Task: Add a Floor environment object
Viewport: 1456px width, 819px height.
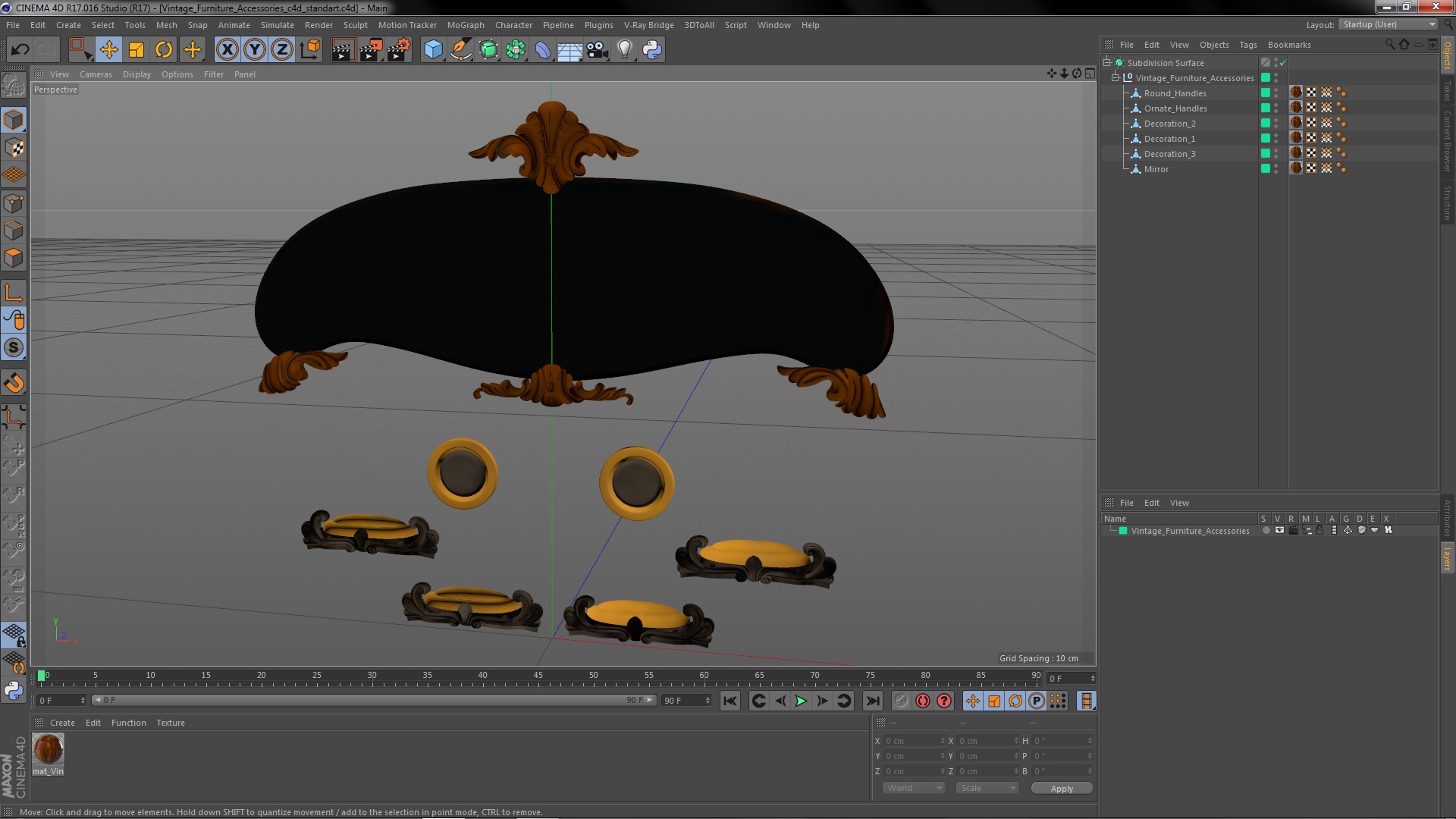Action: 570,50
